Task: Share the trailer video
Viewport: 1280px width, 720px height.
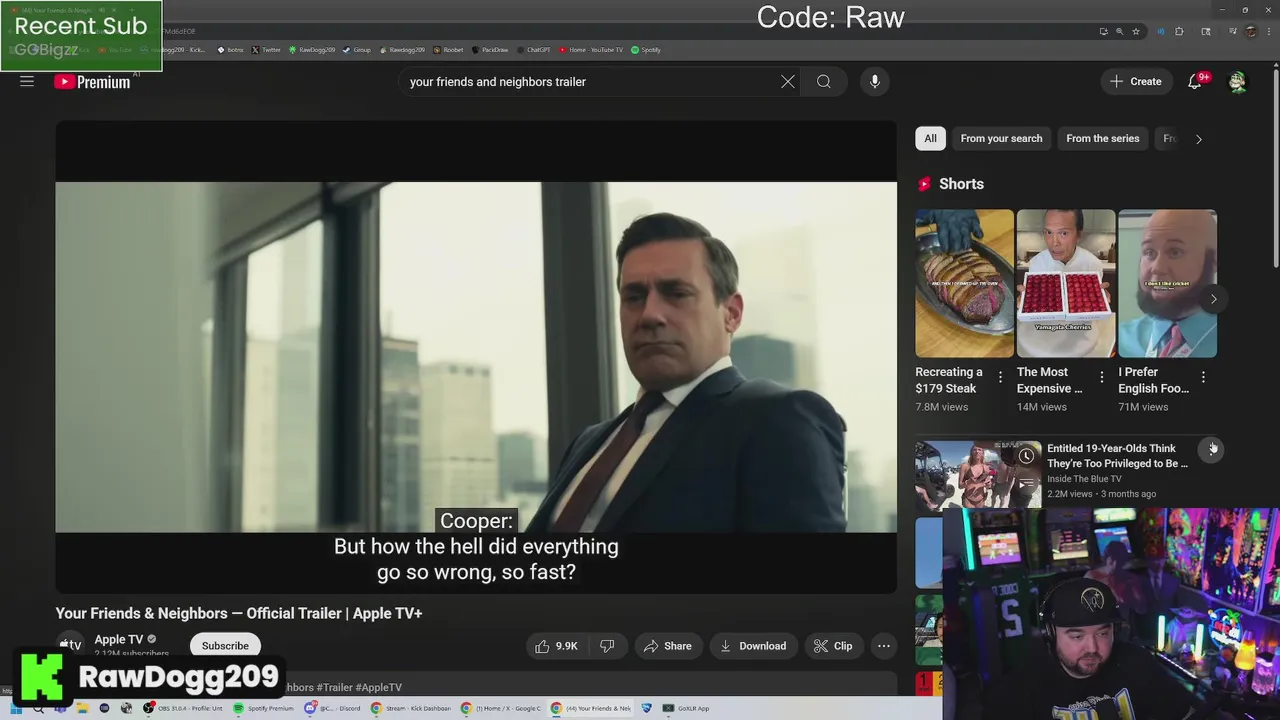Action: (x=667, y=646)
